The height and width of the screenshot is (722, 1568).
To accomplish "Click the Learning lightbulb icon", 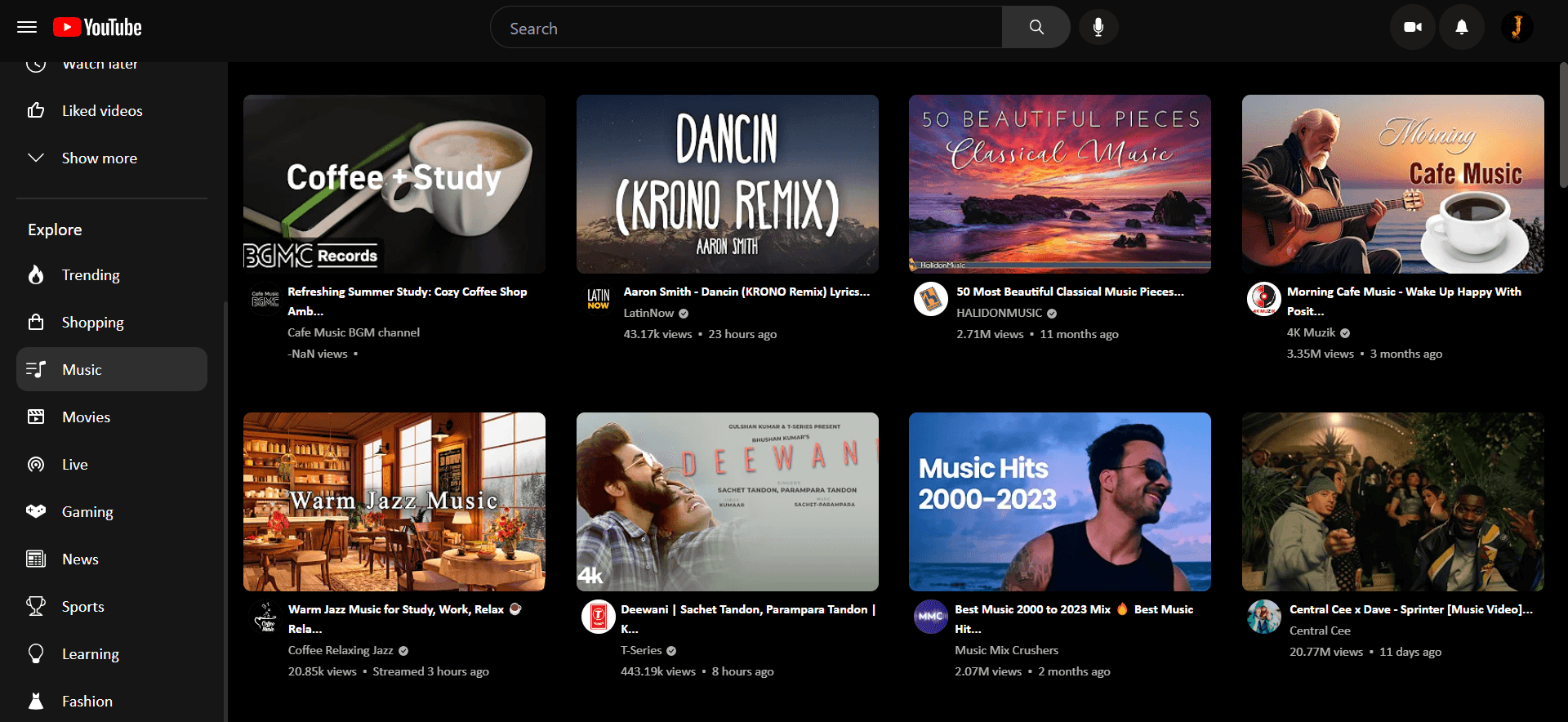I will click(x=36, y=653).
